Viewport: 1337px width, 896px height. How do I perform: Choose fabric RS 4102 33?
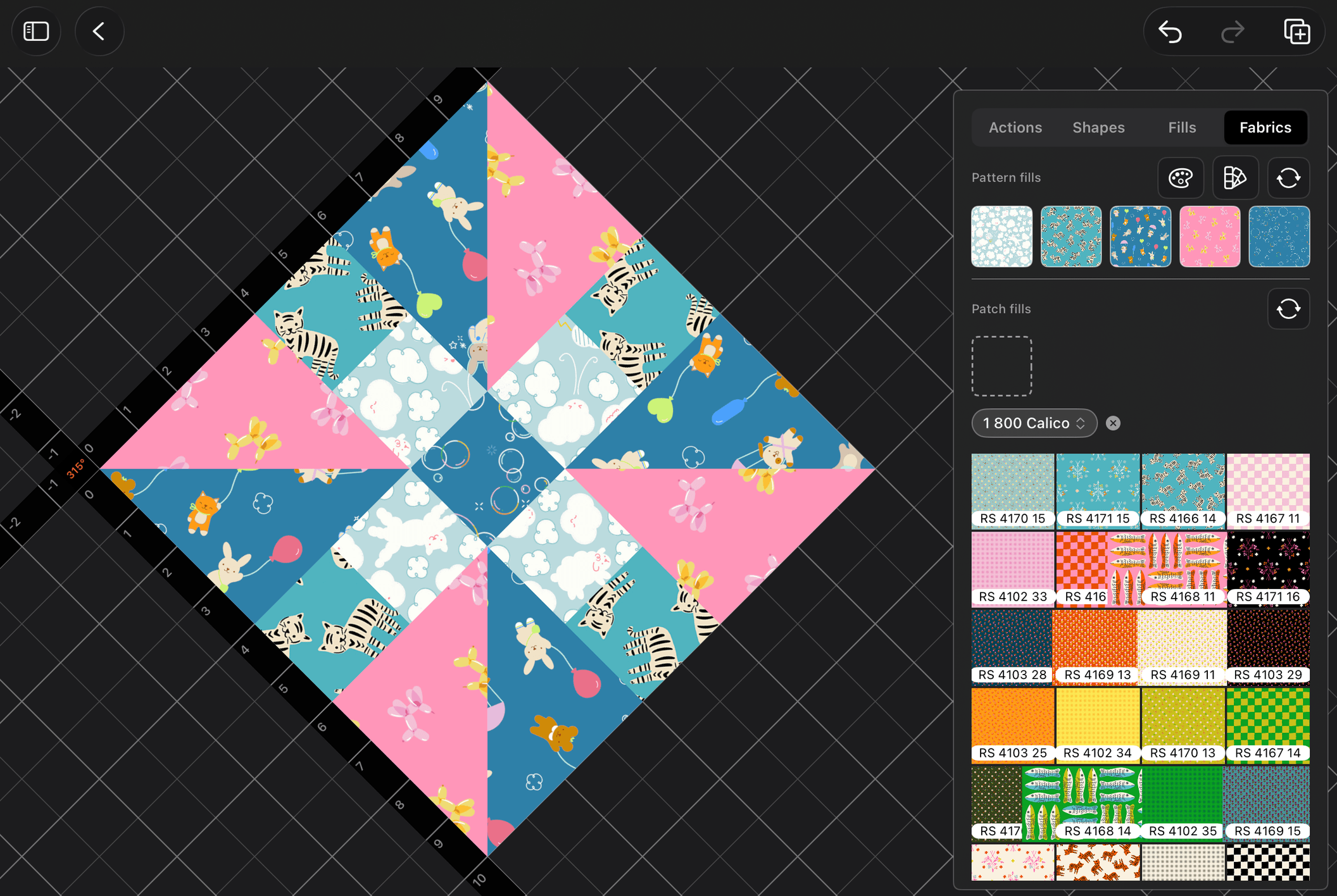point(1013,569)
